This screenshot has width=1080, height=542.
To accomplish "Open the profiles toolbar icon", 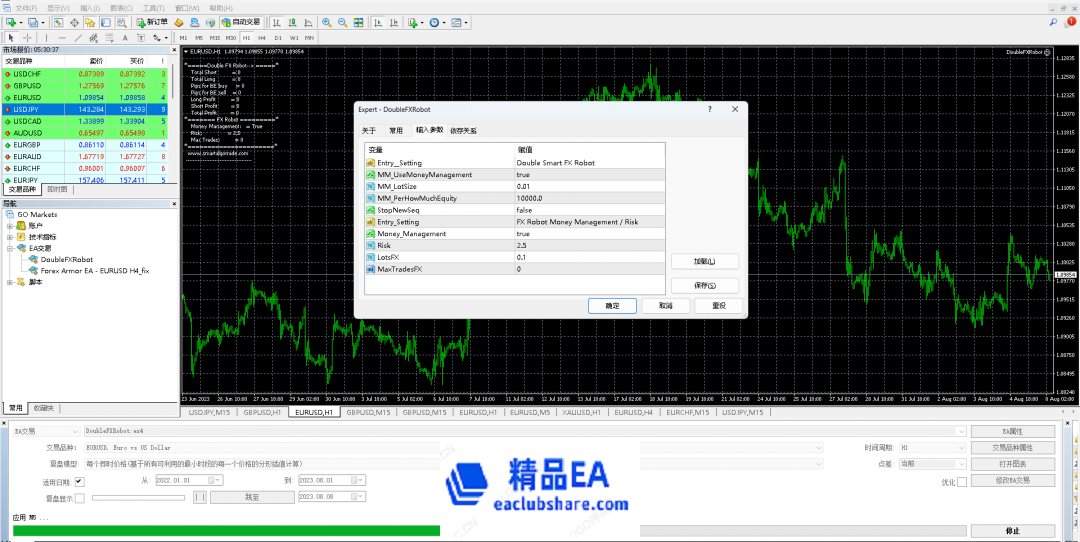I will coord(32,23).
